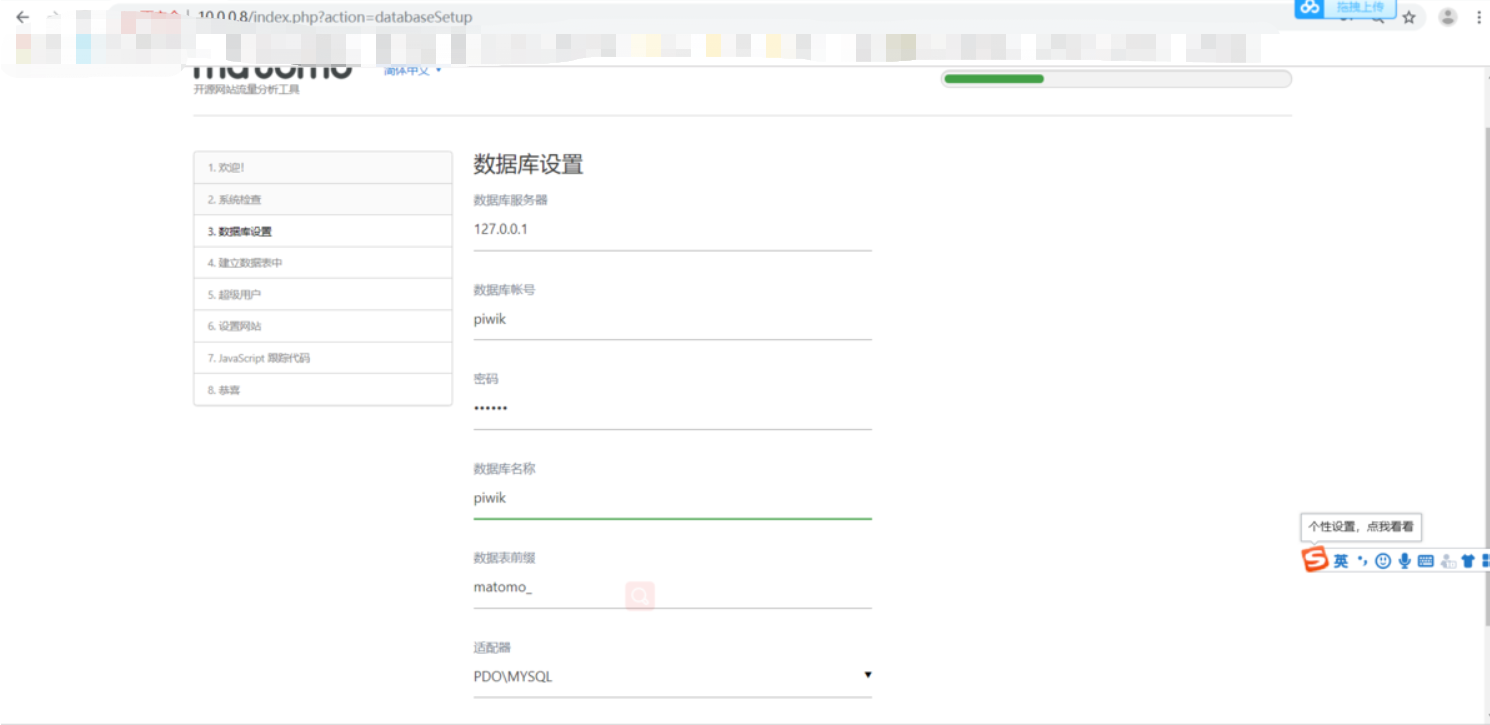This screenshot has width=1490, height=725.
Task: Click the 数据库服务器 field with 127.0.0.1
Action: 672,230
